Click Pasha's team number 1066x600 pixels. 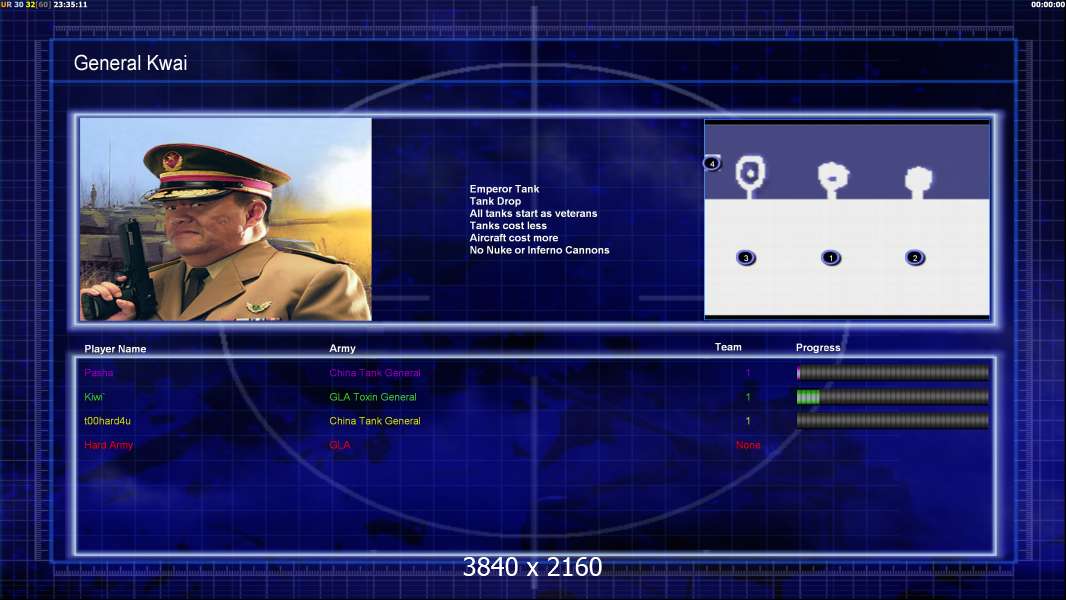tap(748, 372)
